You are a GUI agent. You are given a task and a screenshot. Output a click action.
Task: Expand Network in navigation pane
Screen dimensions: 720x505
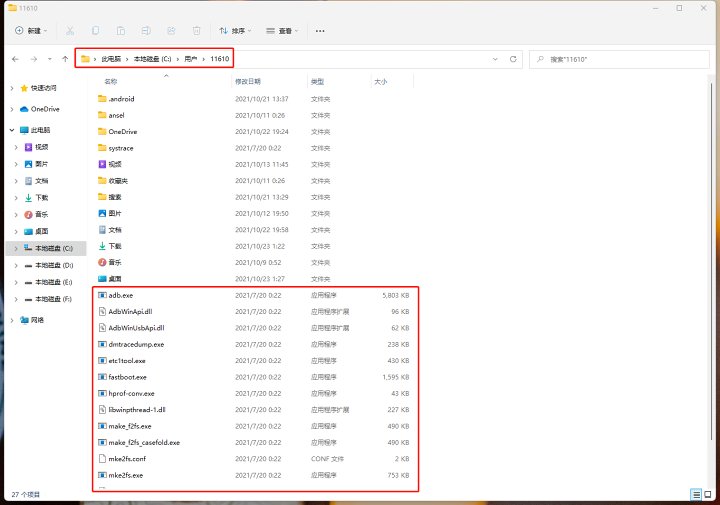point(12,320)
